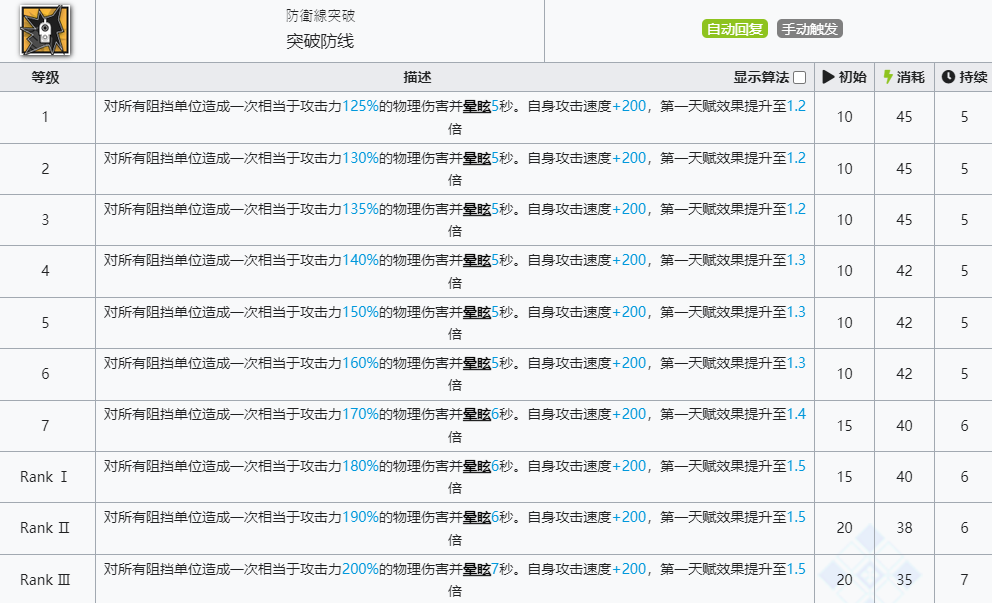Click the 等级 column header
992x603 pixels.
46,77
